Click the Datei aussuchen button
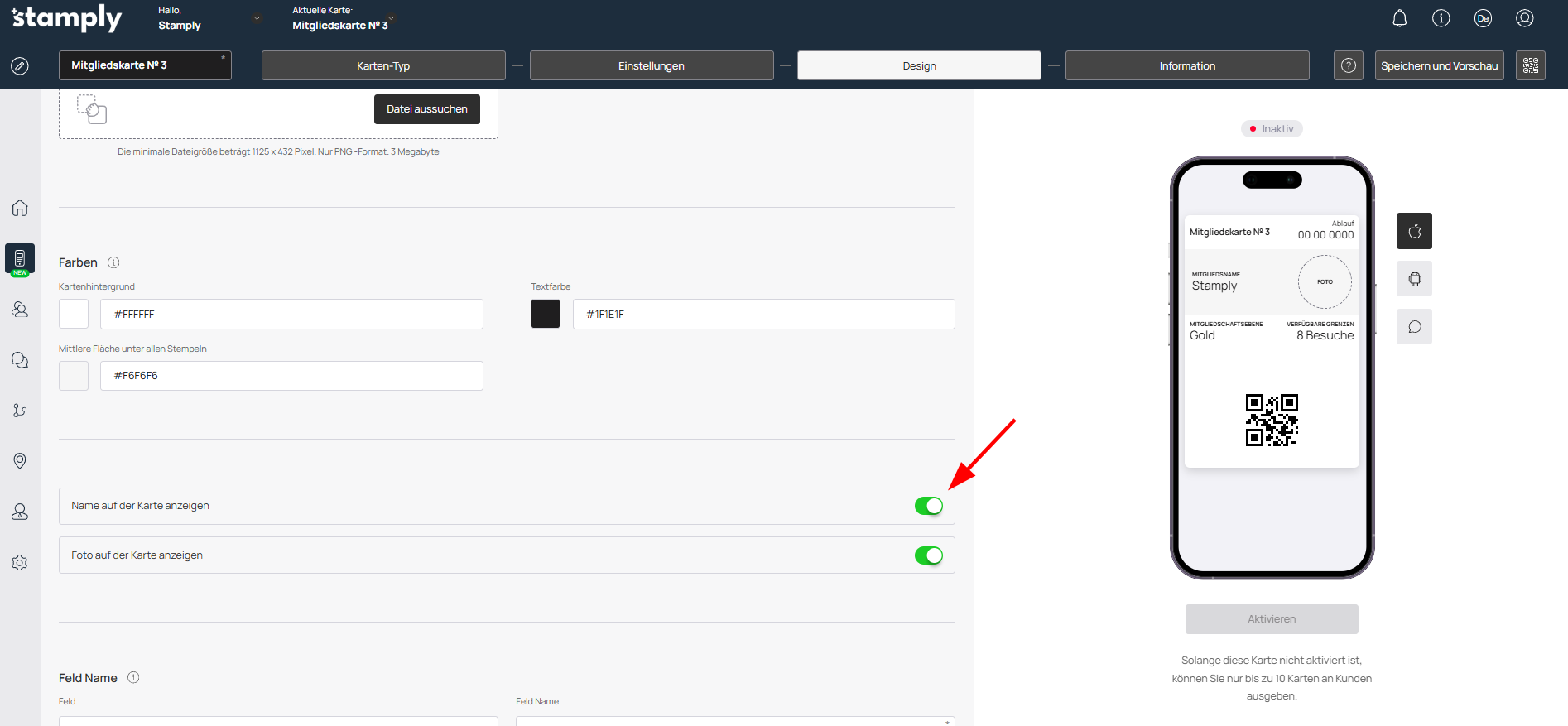1568x726 pixels. [x=426, y=109]
